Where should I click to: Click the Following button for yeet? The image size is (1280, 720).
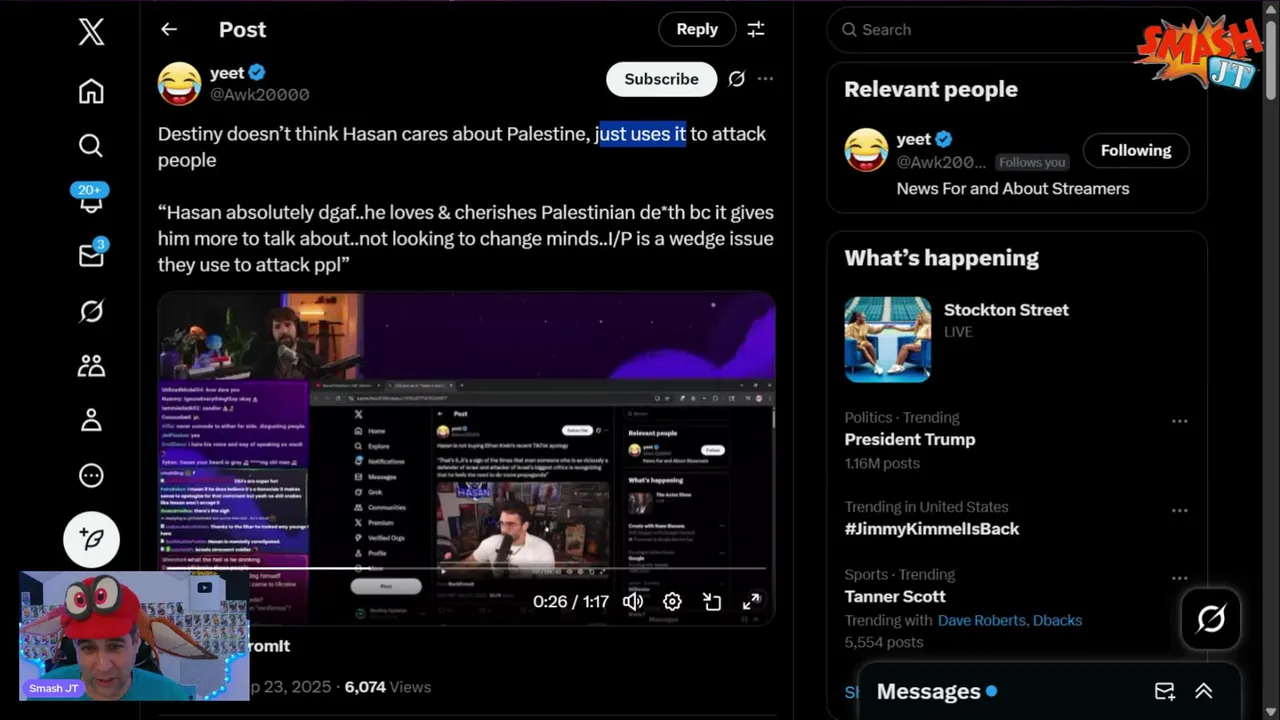1136,151
